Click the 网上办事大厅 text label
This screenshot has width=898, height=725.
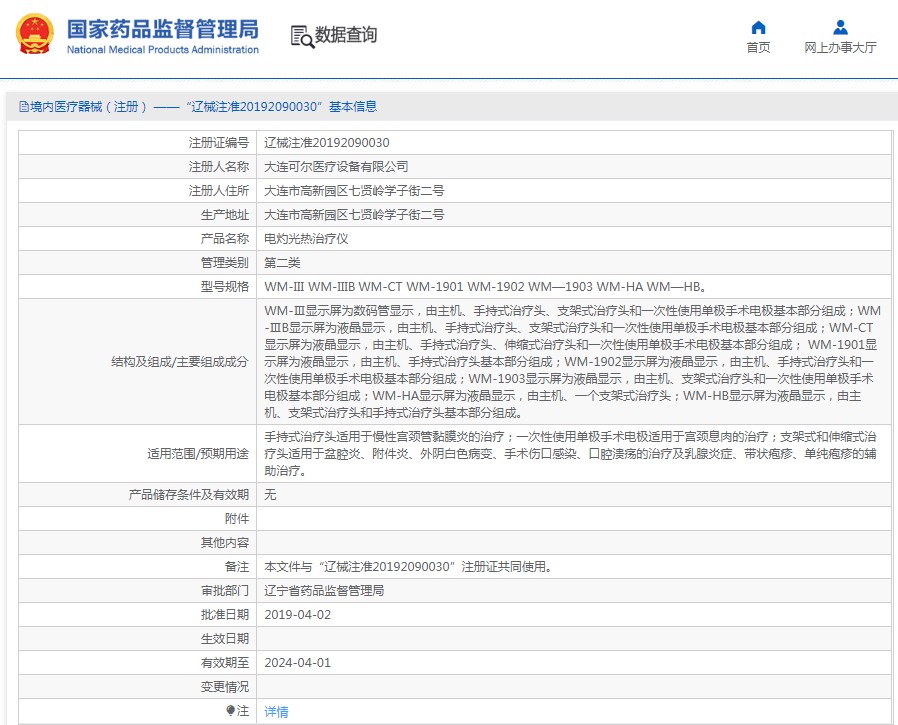tap(840, 48)
